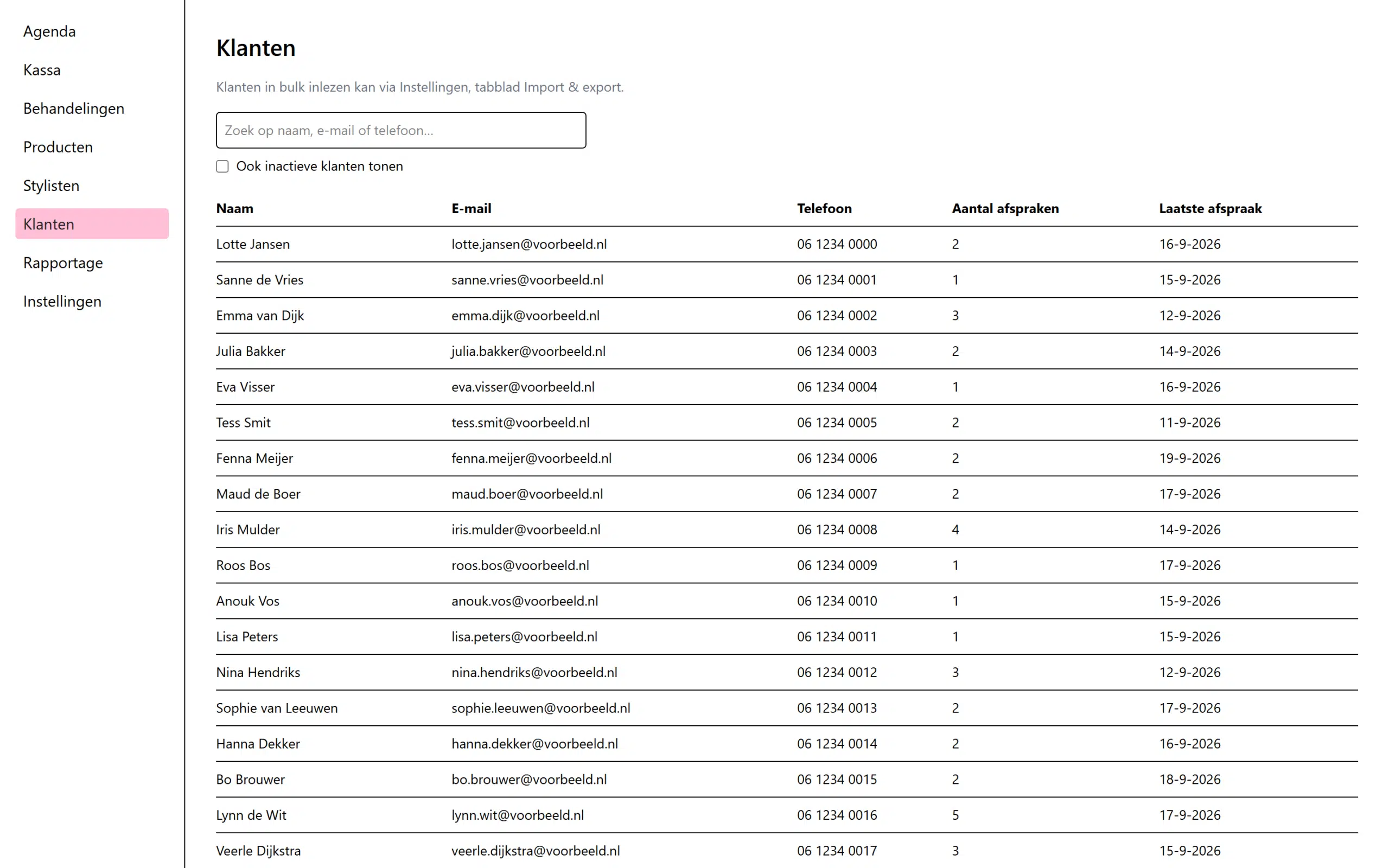This screenshot has width=1389, height=868.
Task: Select Sanne de Vries row
Action: (787, 279)
